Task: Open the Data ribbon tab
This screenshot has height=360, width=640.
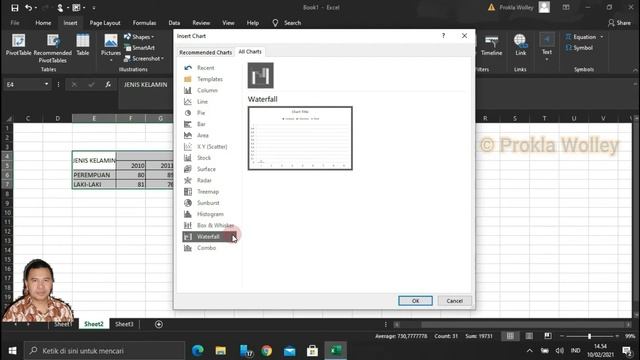Action: (174, 23)
